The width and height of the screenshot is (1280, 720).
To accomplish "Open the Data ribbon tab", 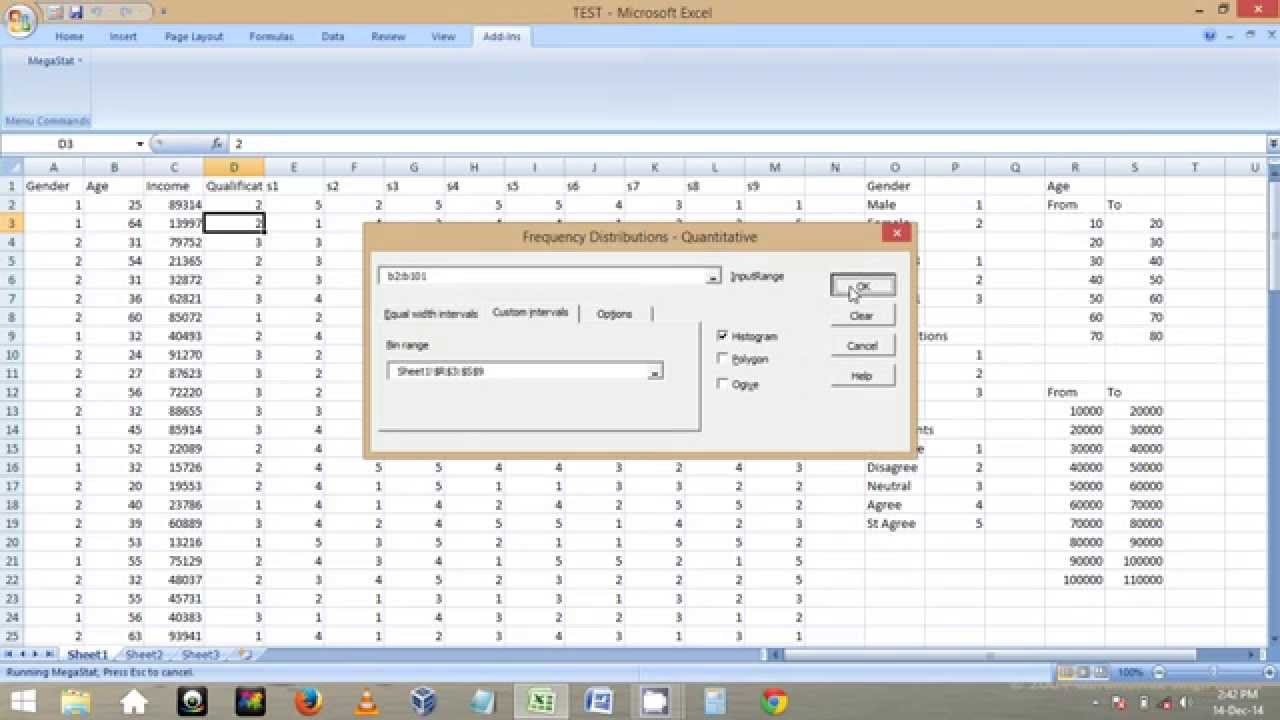I will pos(333,36).
